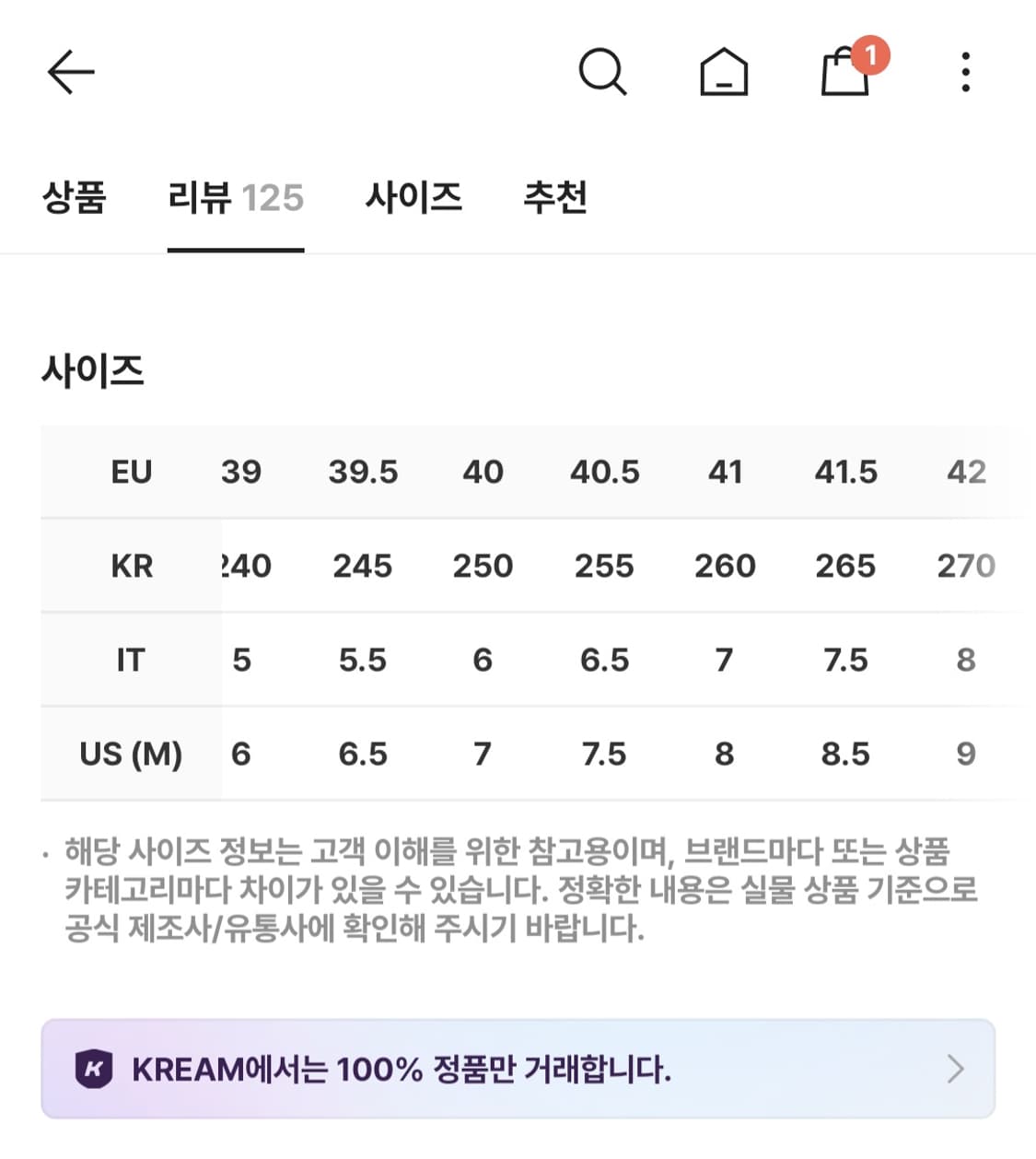Switch to the 추천 tab
Screen dimensions: 1036x1159
[x=556, y=198]
